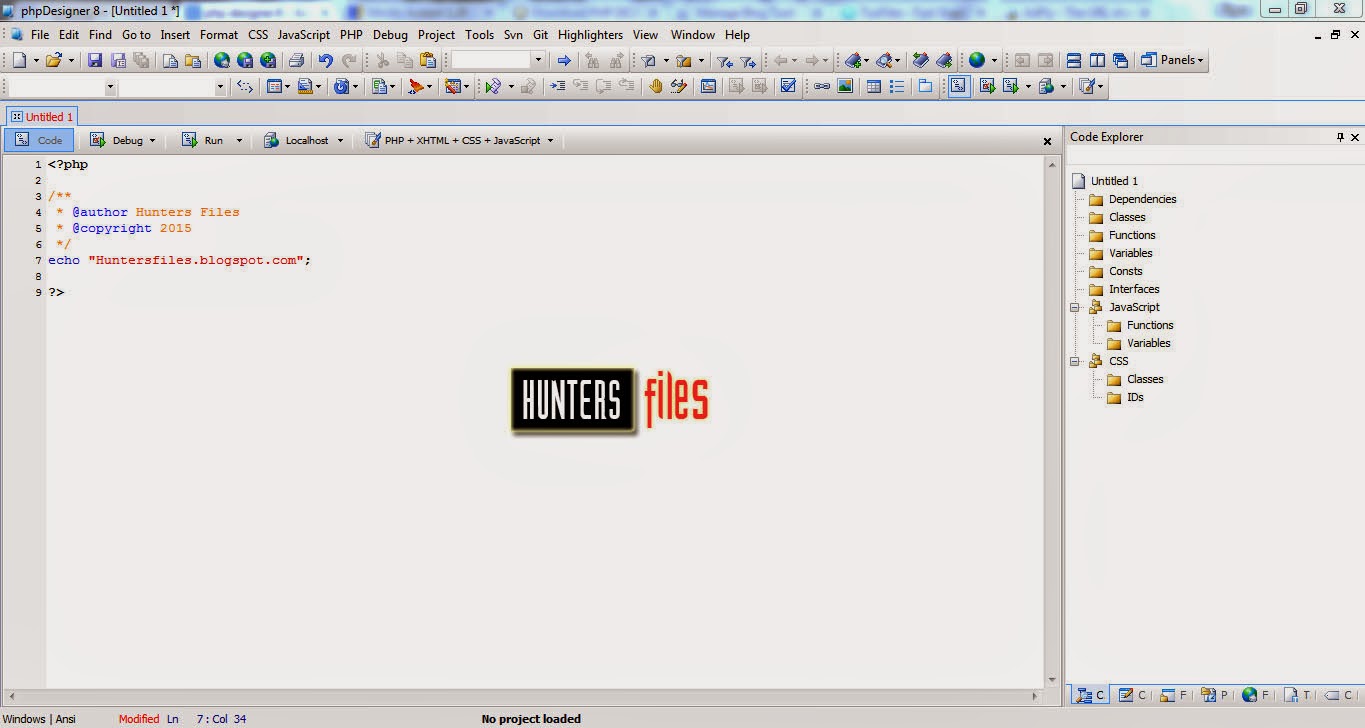The image size is (1365, 728).
Task: Click in the toolbar search input field
Action: pyautogui.click(x=490, y=60)
